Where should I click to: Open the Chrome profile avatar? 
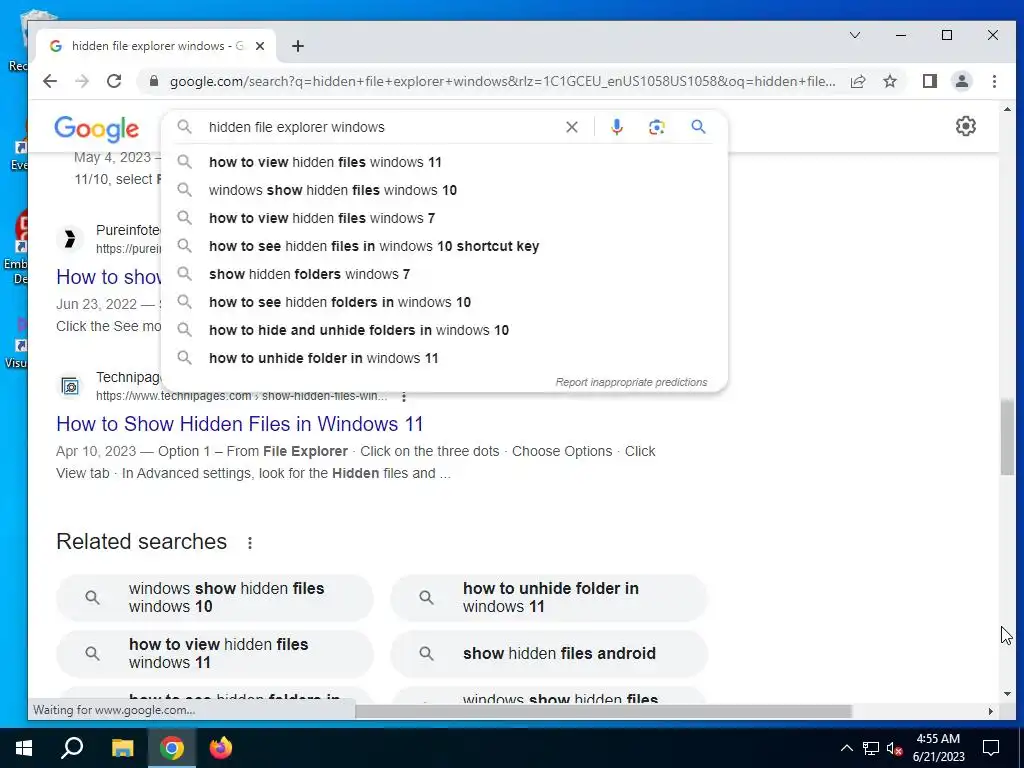click(962, 81)
